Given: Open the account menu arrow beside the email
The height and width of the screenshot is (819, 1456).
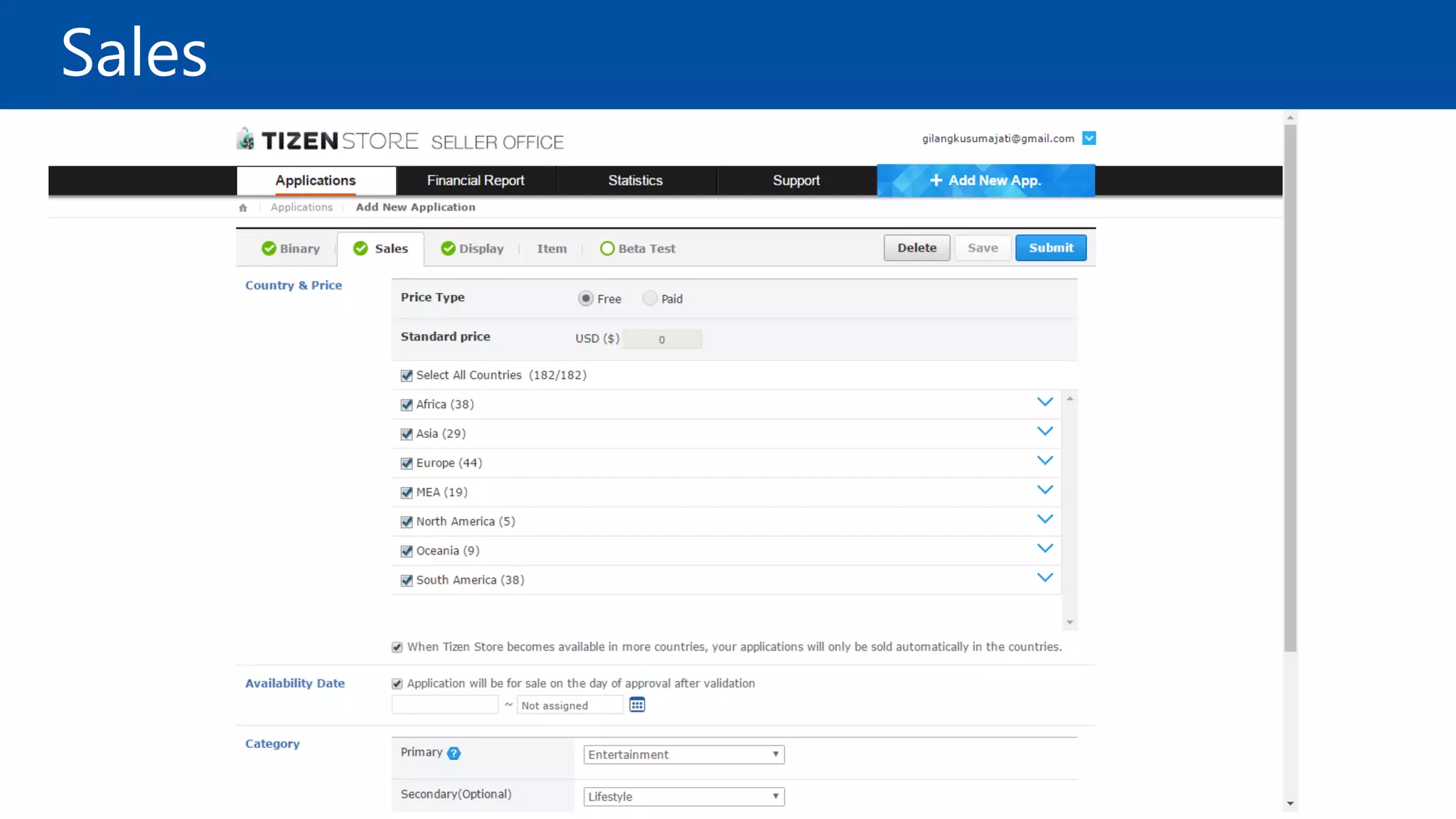Looking at the screenshot, I should pyautogui.click(x=1088, y=138).
